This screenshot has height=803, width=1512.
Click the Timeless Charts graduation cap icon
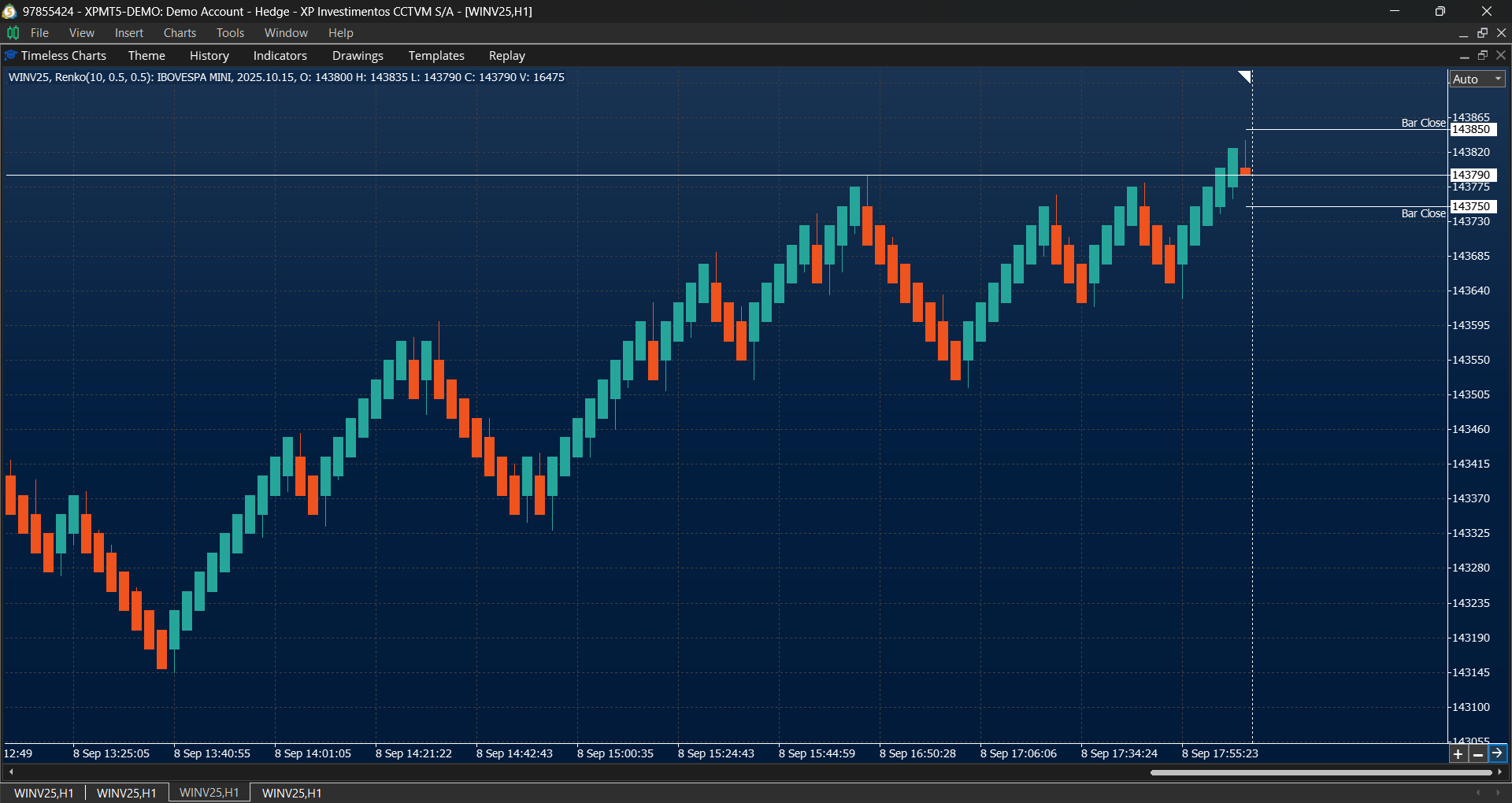coord(10,55)
